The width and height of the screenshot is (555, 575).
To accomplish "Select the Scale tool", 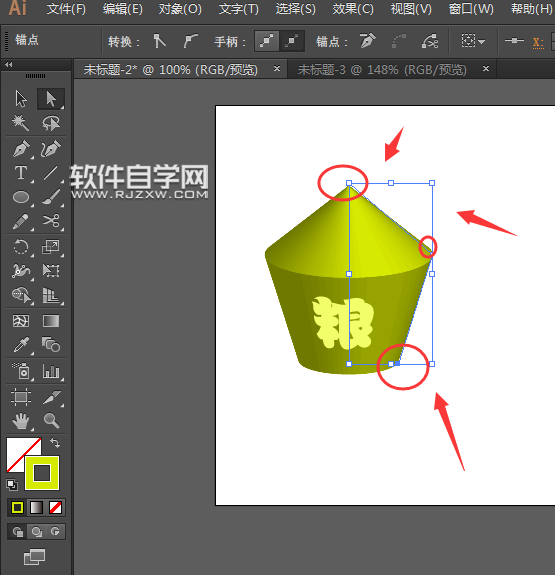I will 51,247.
